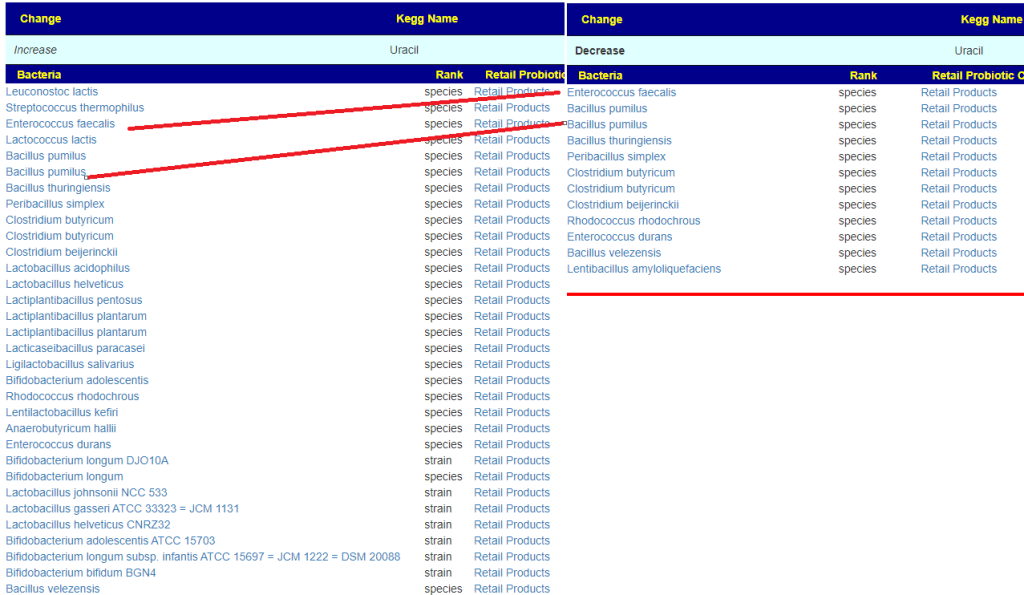
Task: Open Retail Products for Lactobacillus acidophilus
Action: tap(512, 268)
